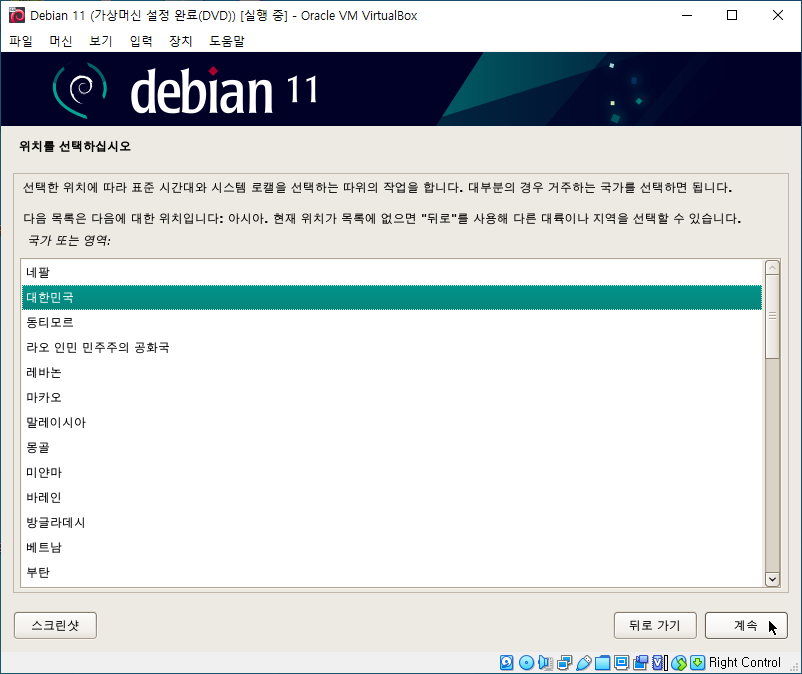Open the 머신 menu
Image resolution: width=802 pixels, height=674 pixels.
coord(61,41)
